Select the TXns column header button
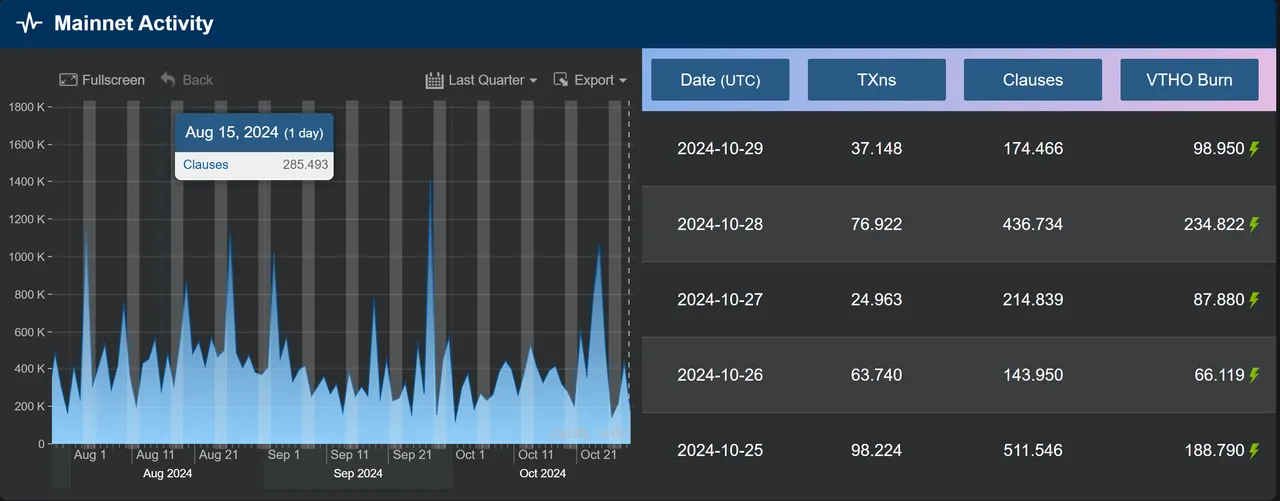The height and width of the screenshot is (501, 1280). [x=877, y=79]
